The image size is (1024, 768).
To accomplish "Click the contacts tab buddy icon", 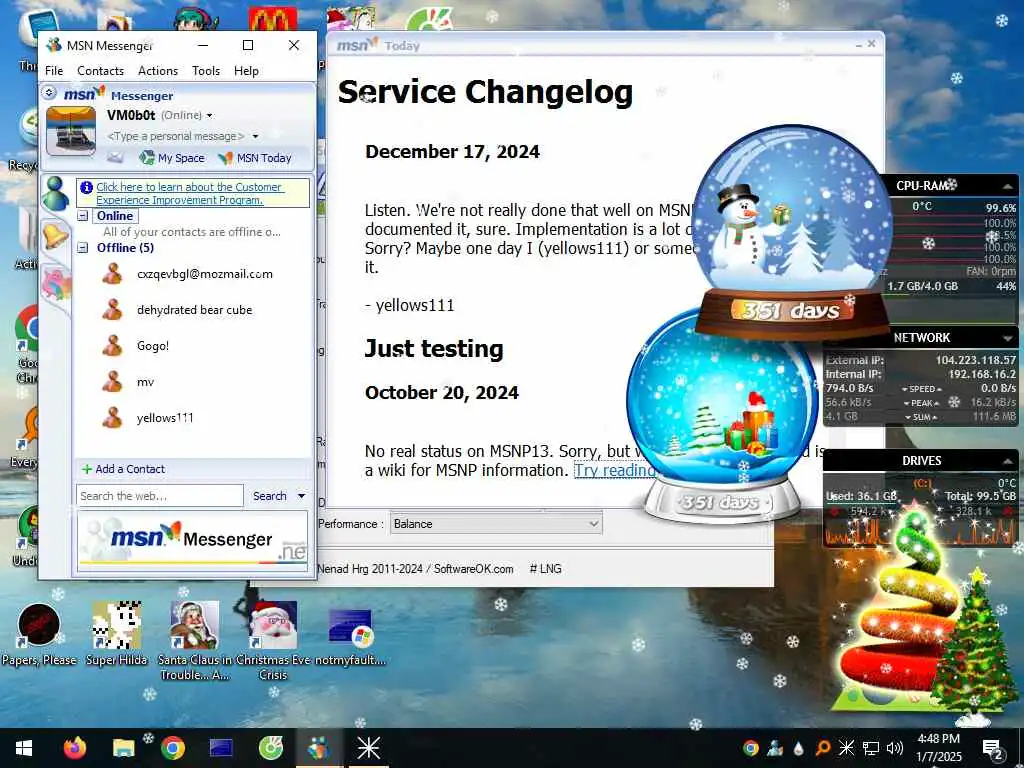I will point(56,193).
